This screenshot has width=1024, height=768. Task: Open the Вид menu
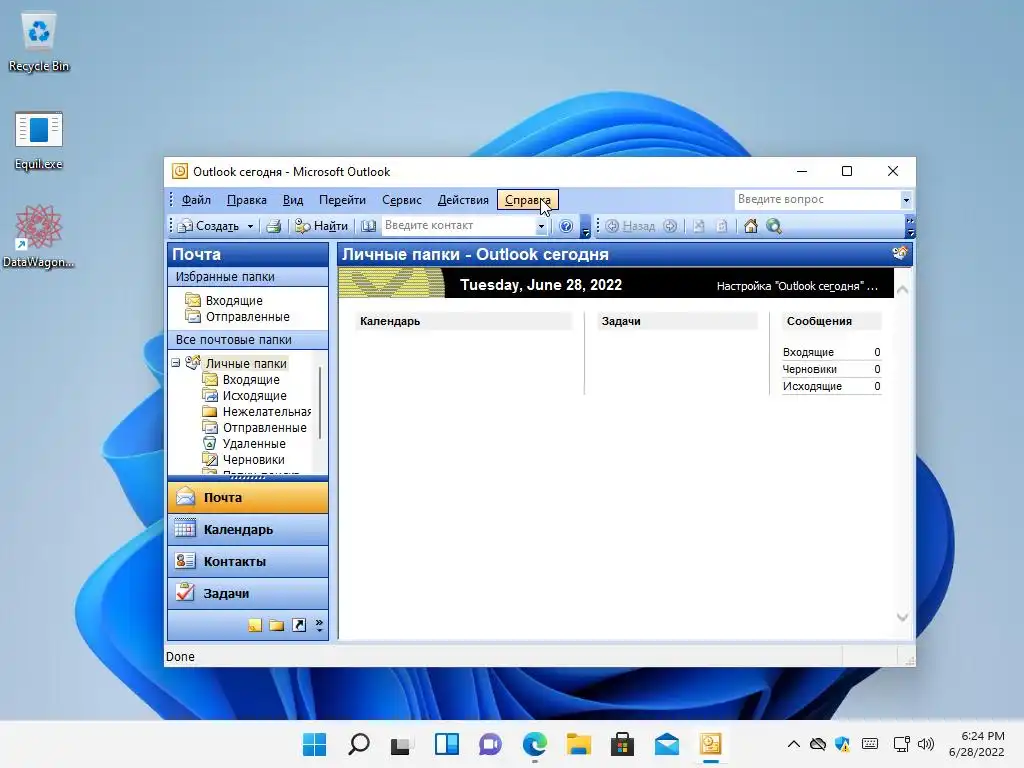pyautogui.click(x=293, y=200)
